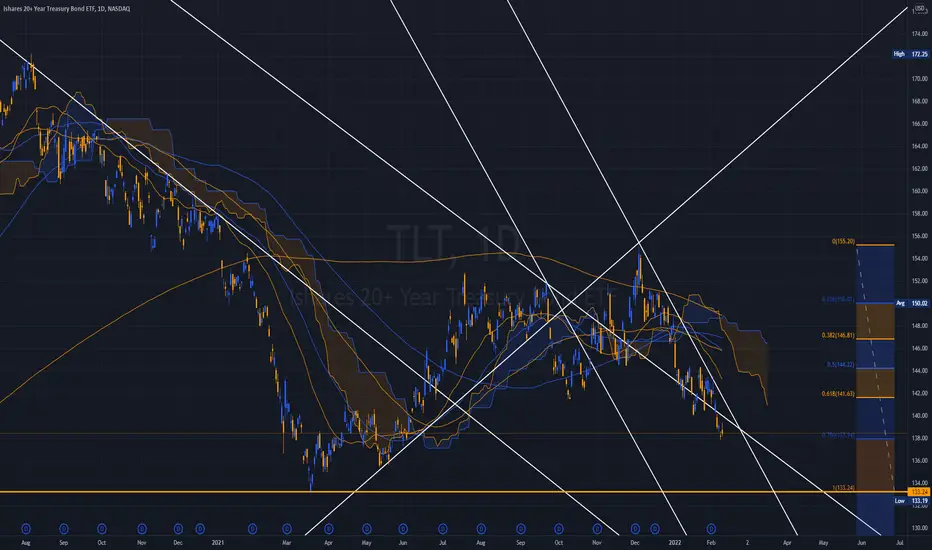Select the Fibonacci 0.382(146.81) level label
The height and width of the screenshot is (550, 932).
pos(838,335)
